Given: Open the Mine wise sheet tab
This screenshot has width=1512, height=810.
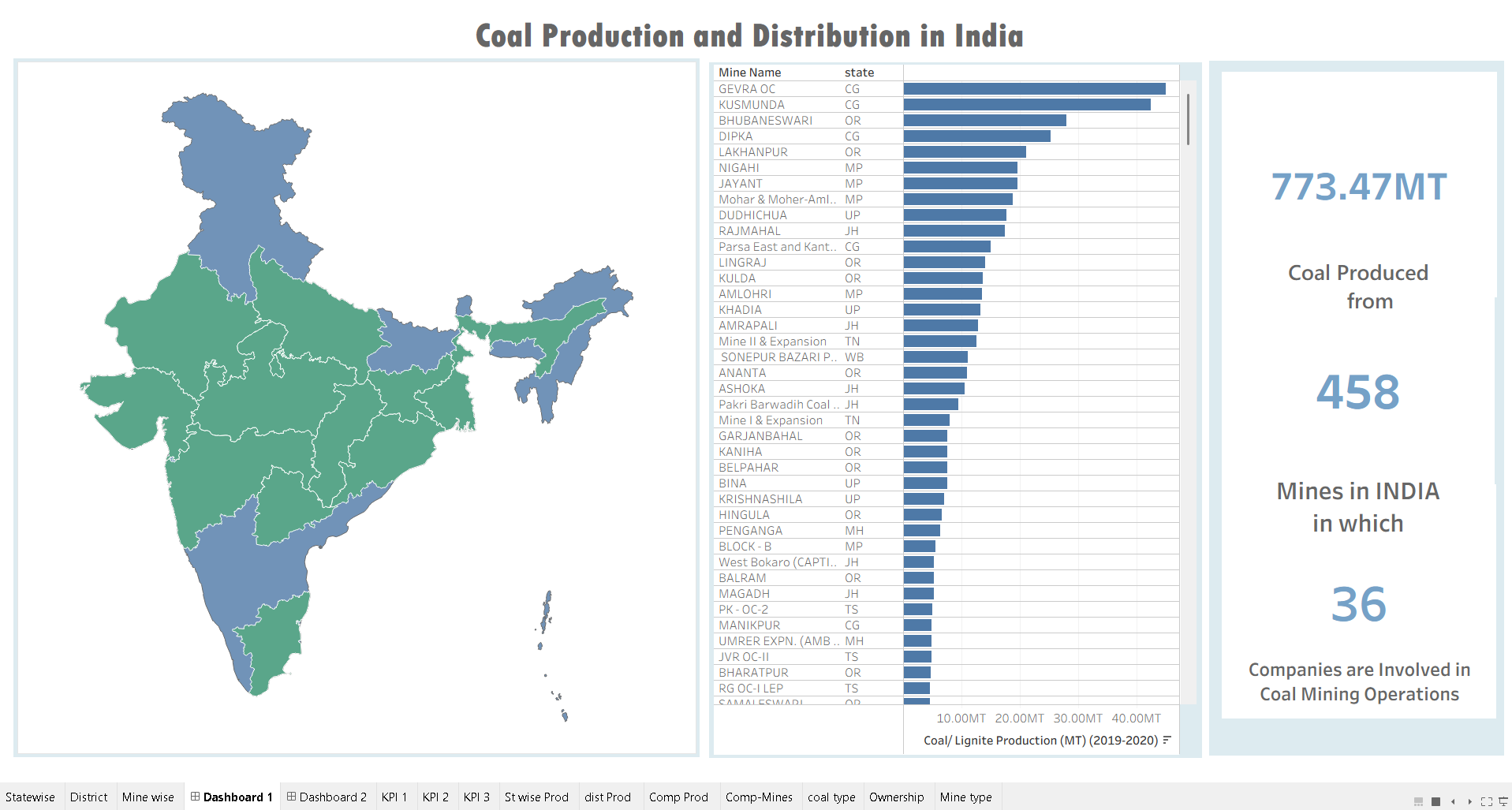Looking at the screenshot, I should [148, 797].
